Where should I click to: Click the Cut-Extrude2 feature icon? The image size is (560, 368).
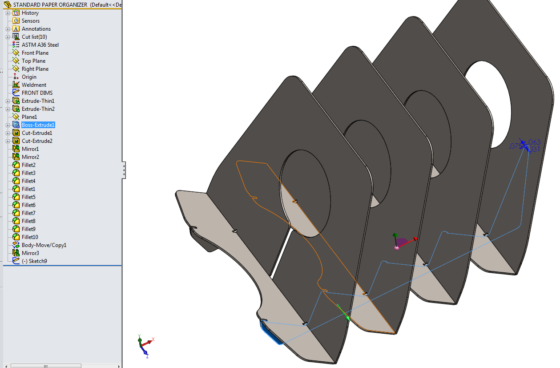pyautogui.click(x=16, y=141)
